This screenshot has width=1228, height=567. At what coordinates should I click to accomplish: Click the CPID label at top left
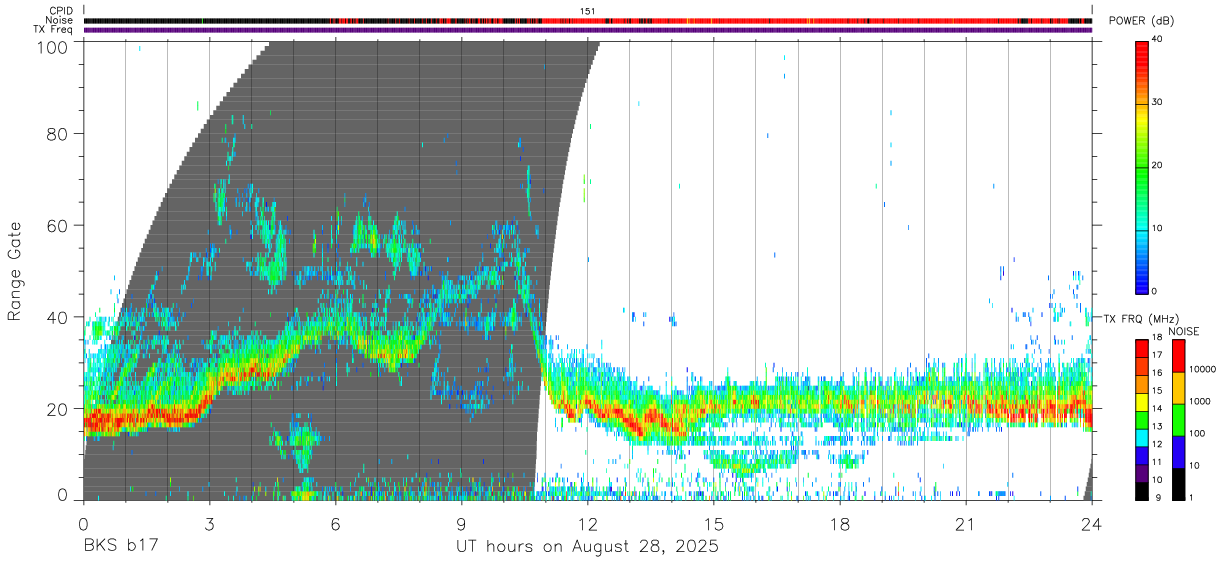point(61,11)
